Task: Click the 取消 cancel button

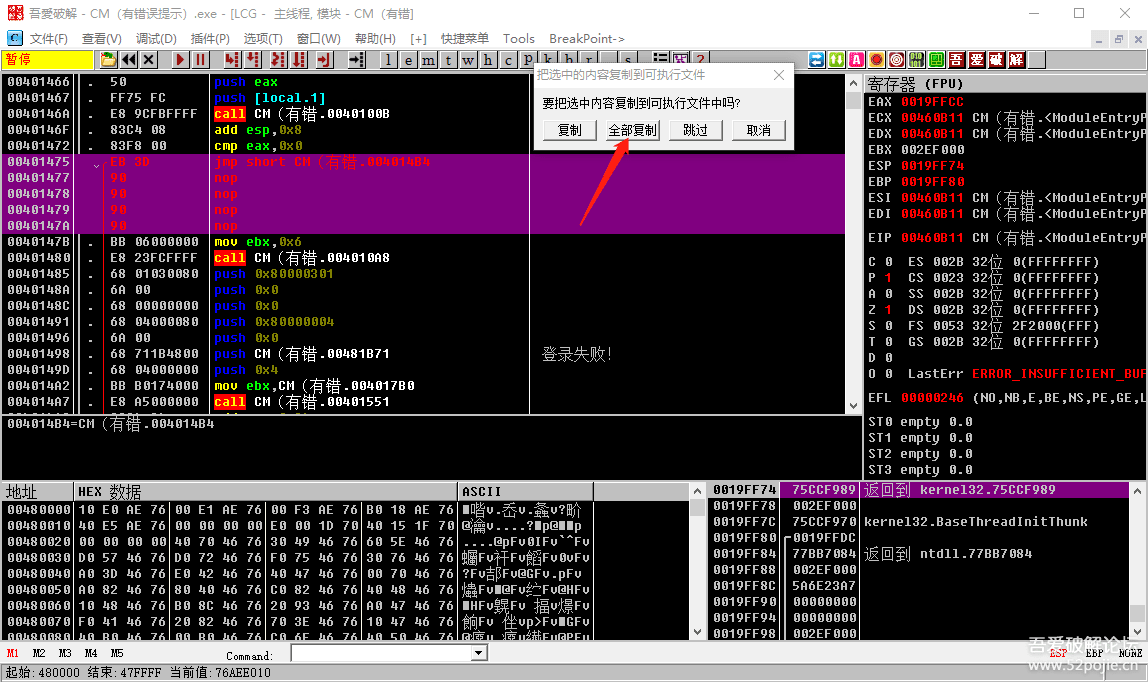Action: pos(759,130)
